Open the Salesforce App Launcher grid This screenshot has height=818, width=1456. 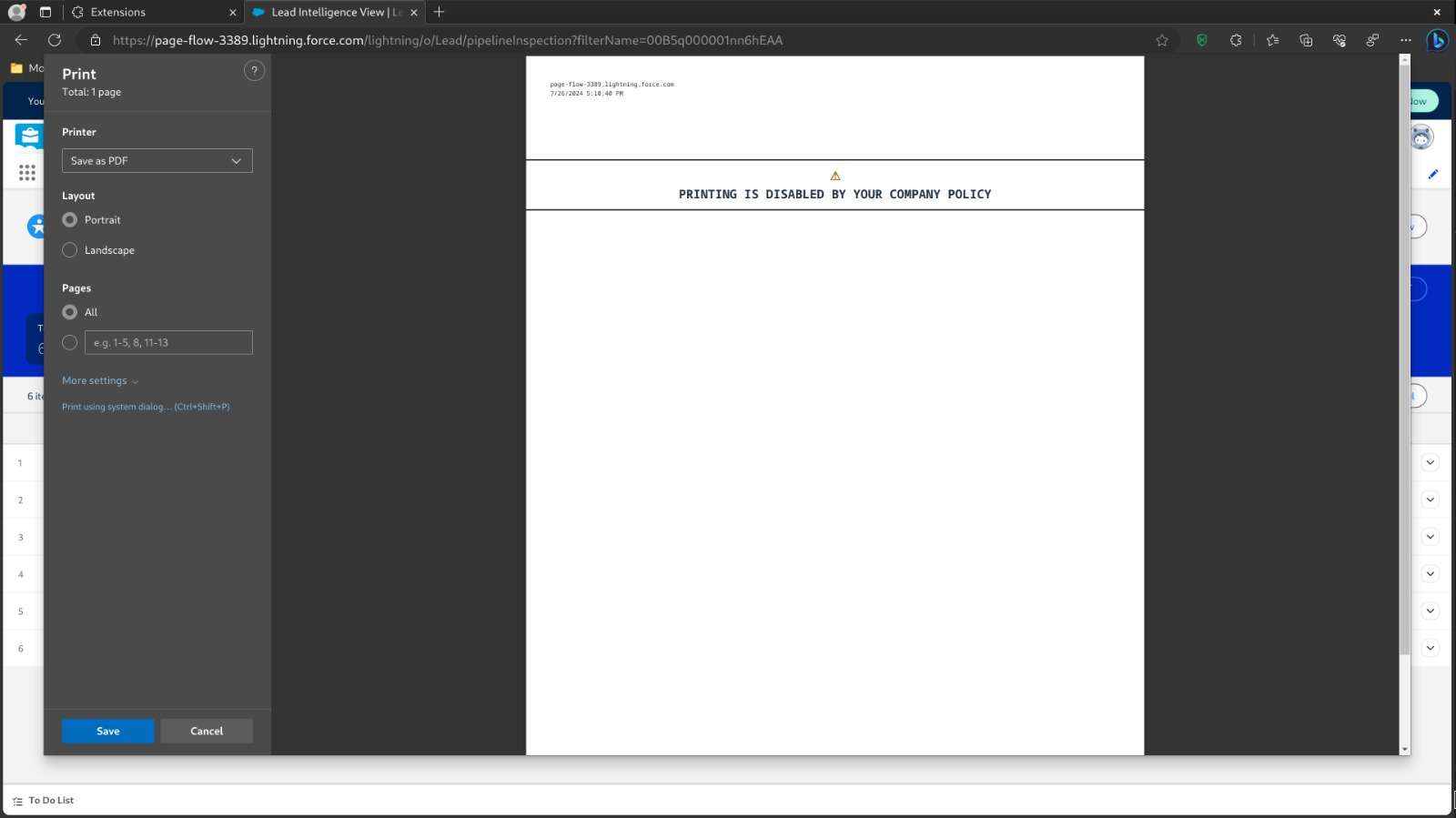(x=27, y=173)
